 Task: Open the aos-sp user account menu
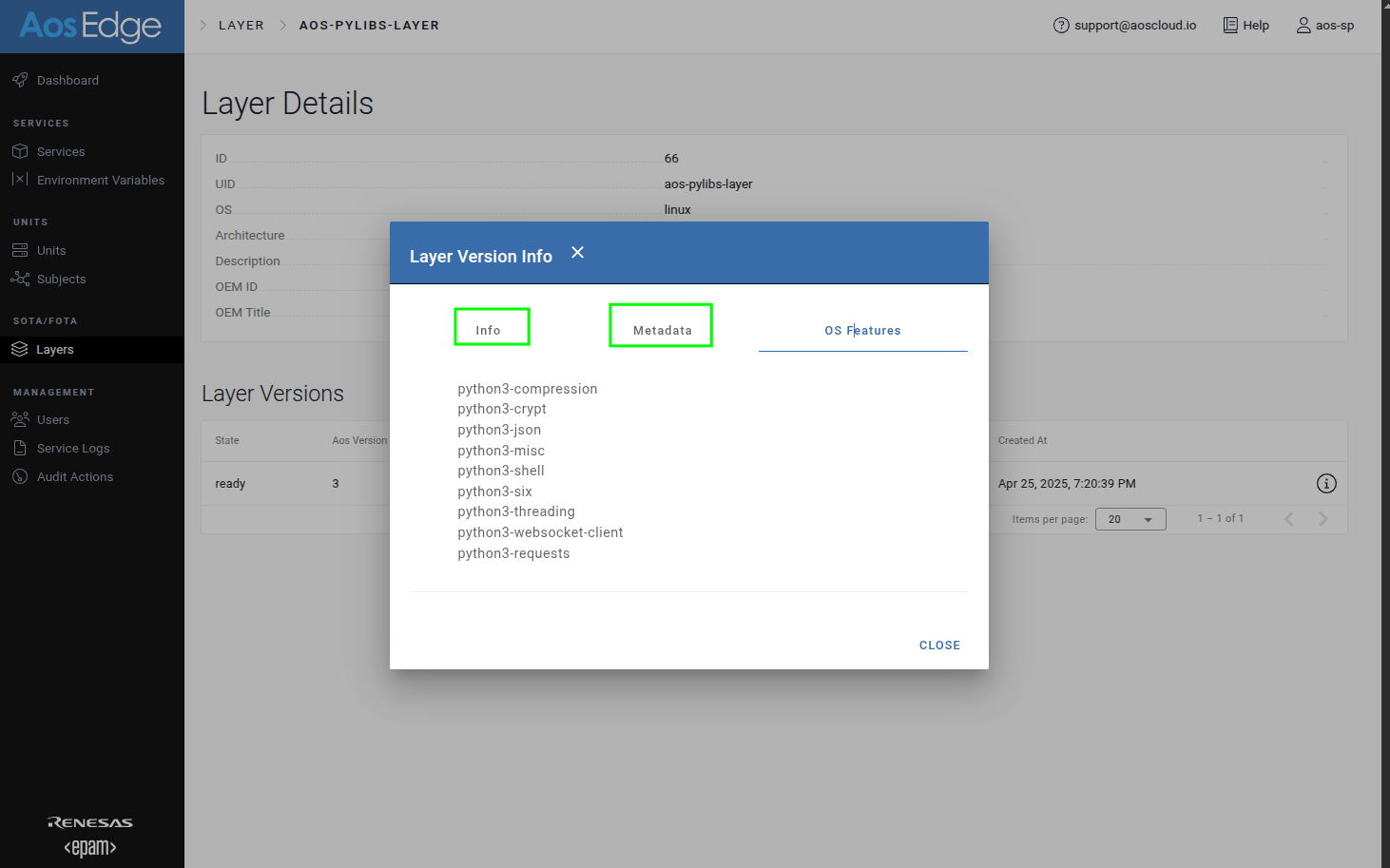coord(1325,26)
